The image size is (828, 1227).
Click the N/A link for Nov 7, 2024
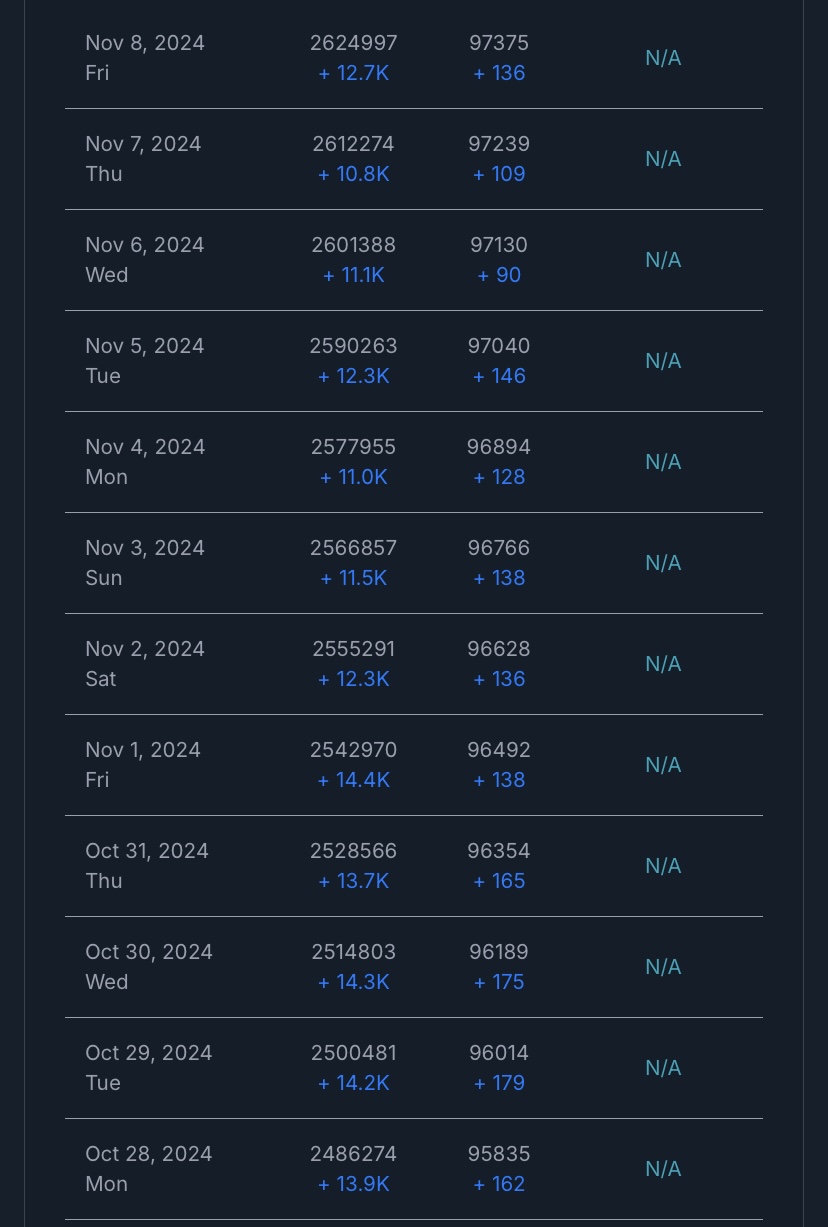click(663, 159)
